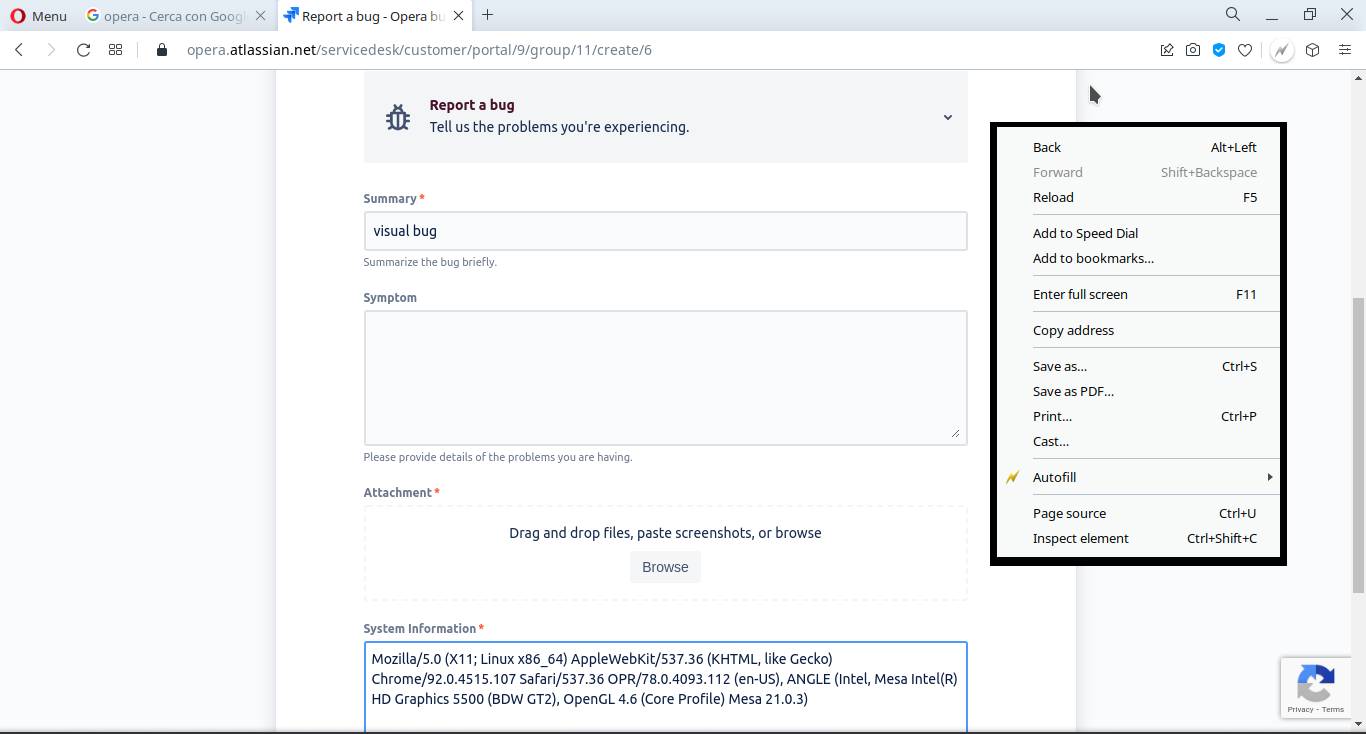Click the Symptom textarea resize handle
The width and height of the screenshot is (1366, 734).
[955, 433]
